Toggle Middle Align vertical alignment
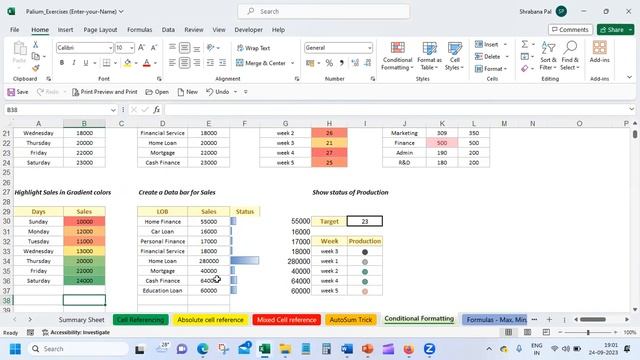 (184, 48)
